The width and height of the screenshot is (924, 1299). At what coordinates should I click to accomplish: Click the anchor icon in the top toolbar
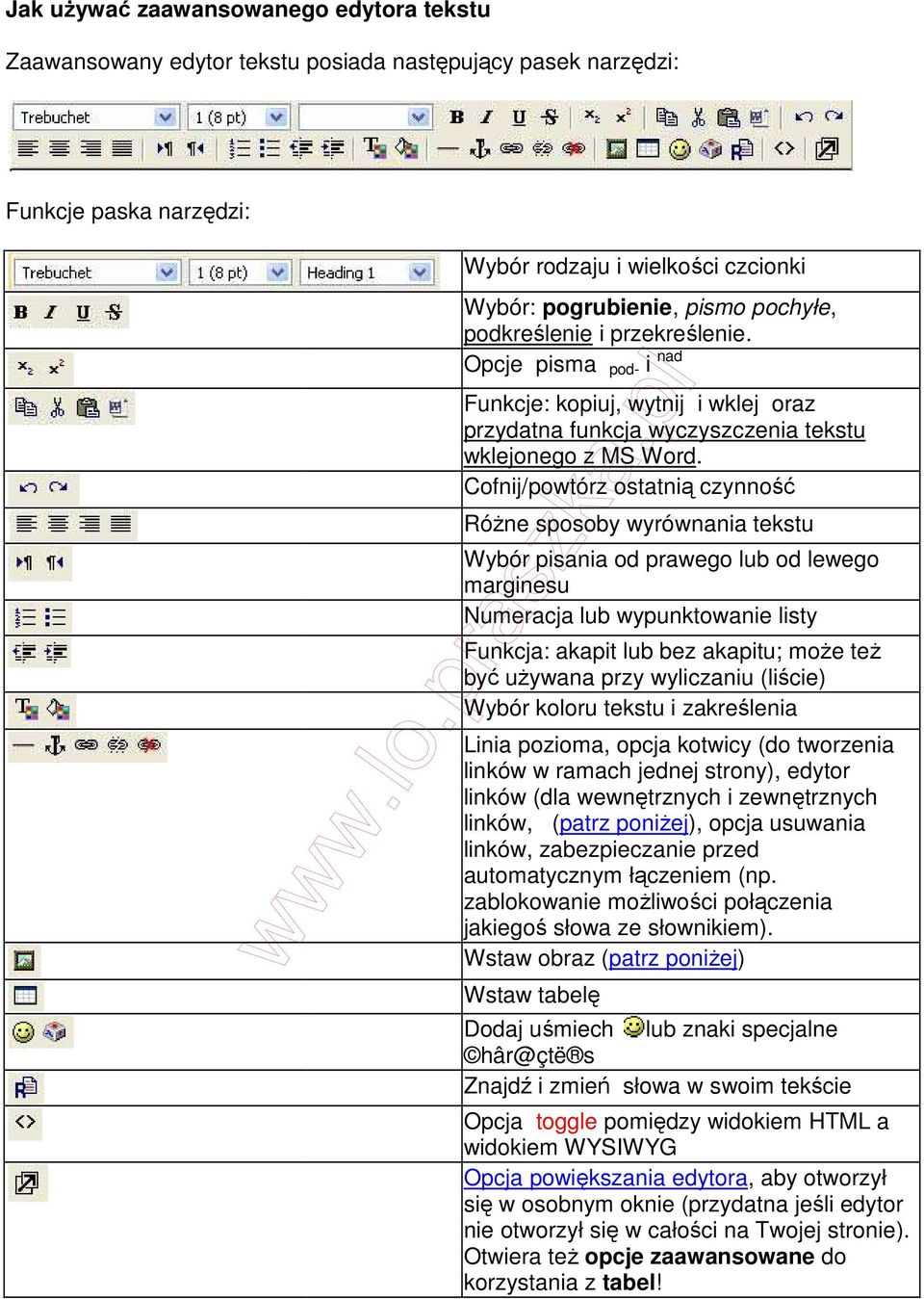pyautogui.click(x=479, y=148)
